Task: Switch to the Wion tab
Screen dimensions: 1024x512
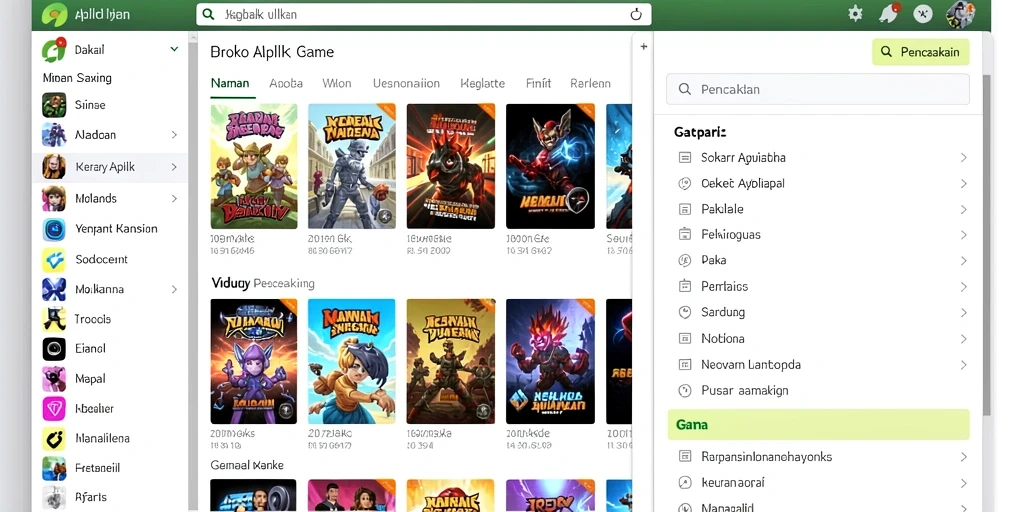Action: click(x=337, y=84)
